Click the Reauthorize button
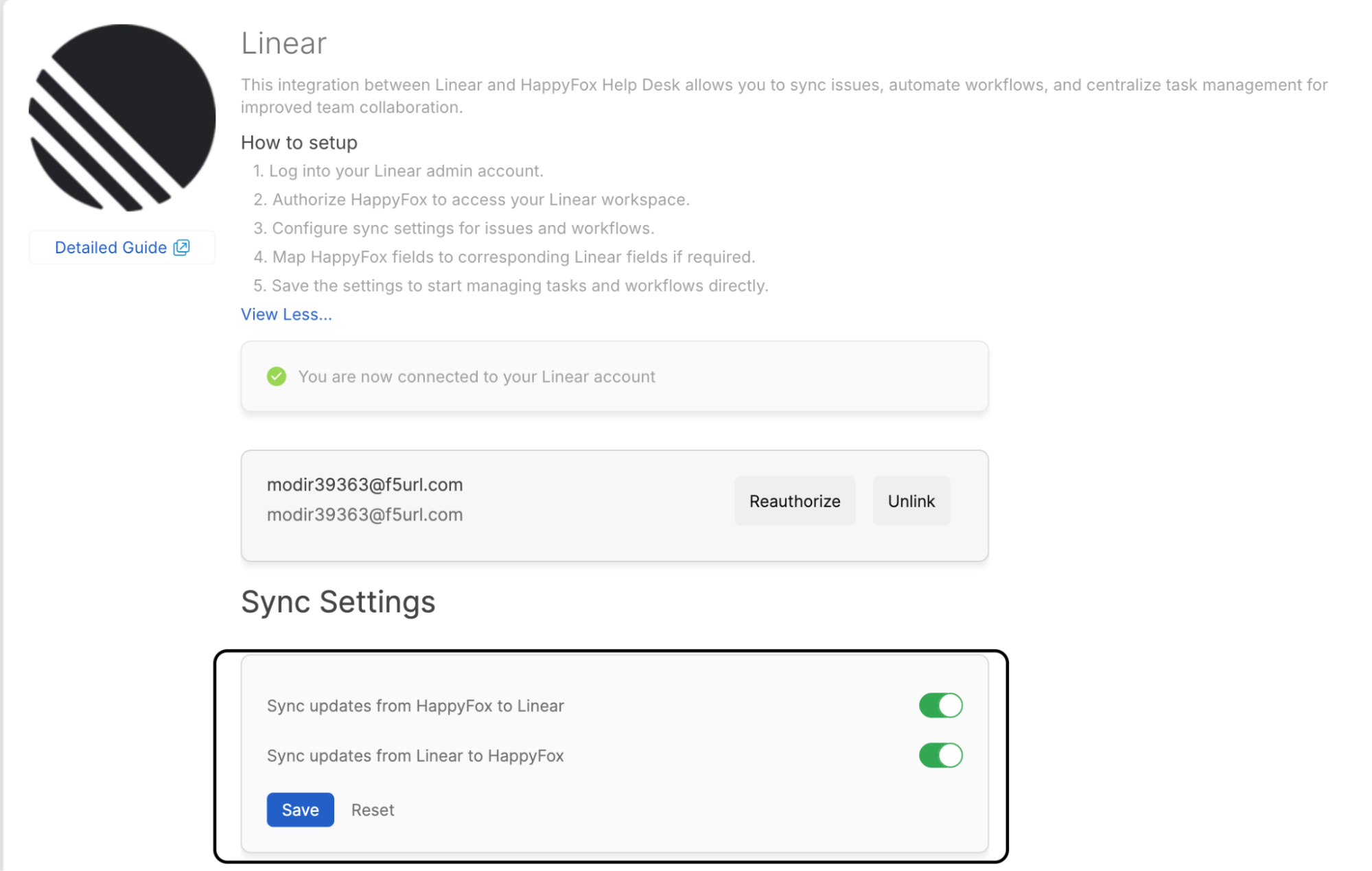The width and height of the screenshot is (1372, 871). click(795, 501)
